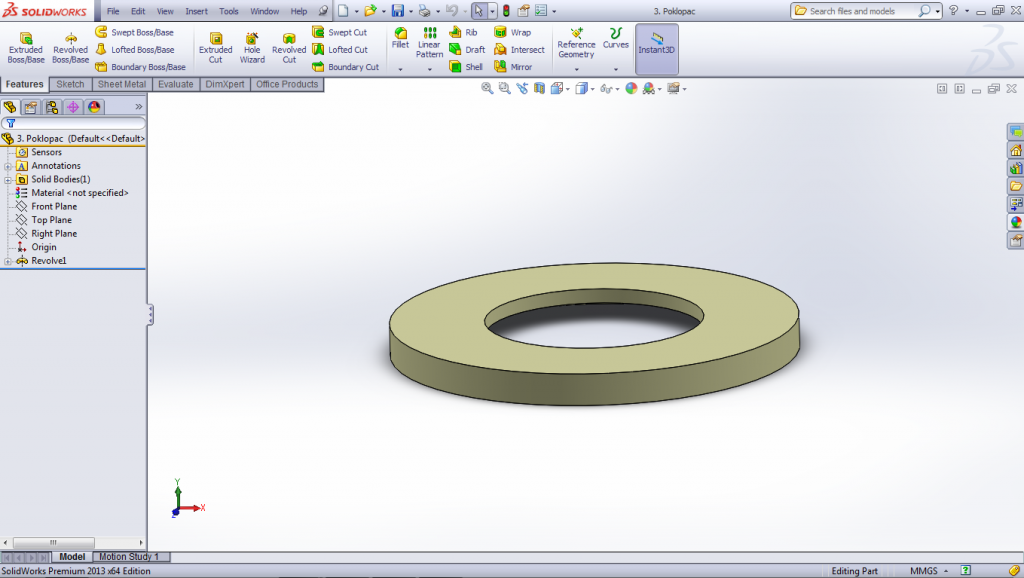Open the MMGS unit system dropdown
1024x578 pixels.
click(x=929, y=571)
